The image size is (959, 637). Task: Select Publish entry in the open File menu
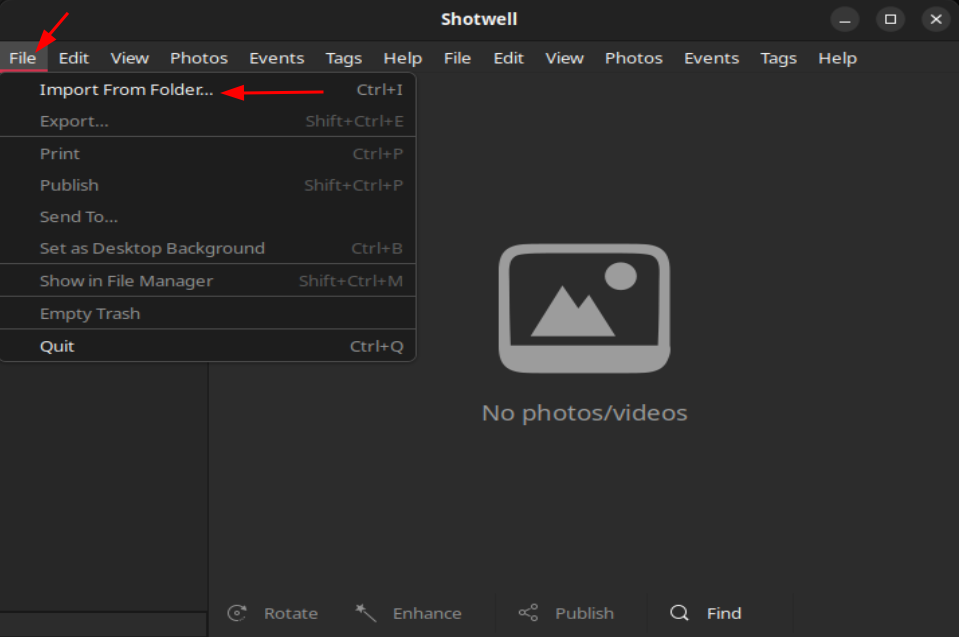208,185
